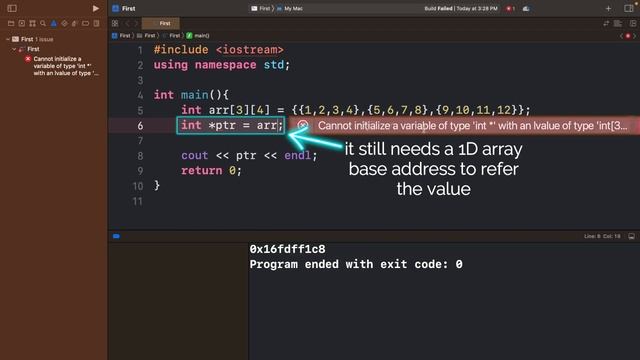
Task: Show the red error count badge
Action: coord(510,8)
